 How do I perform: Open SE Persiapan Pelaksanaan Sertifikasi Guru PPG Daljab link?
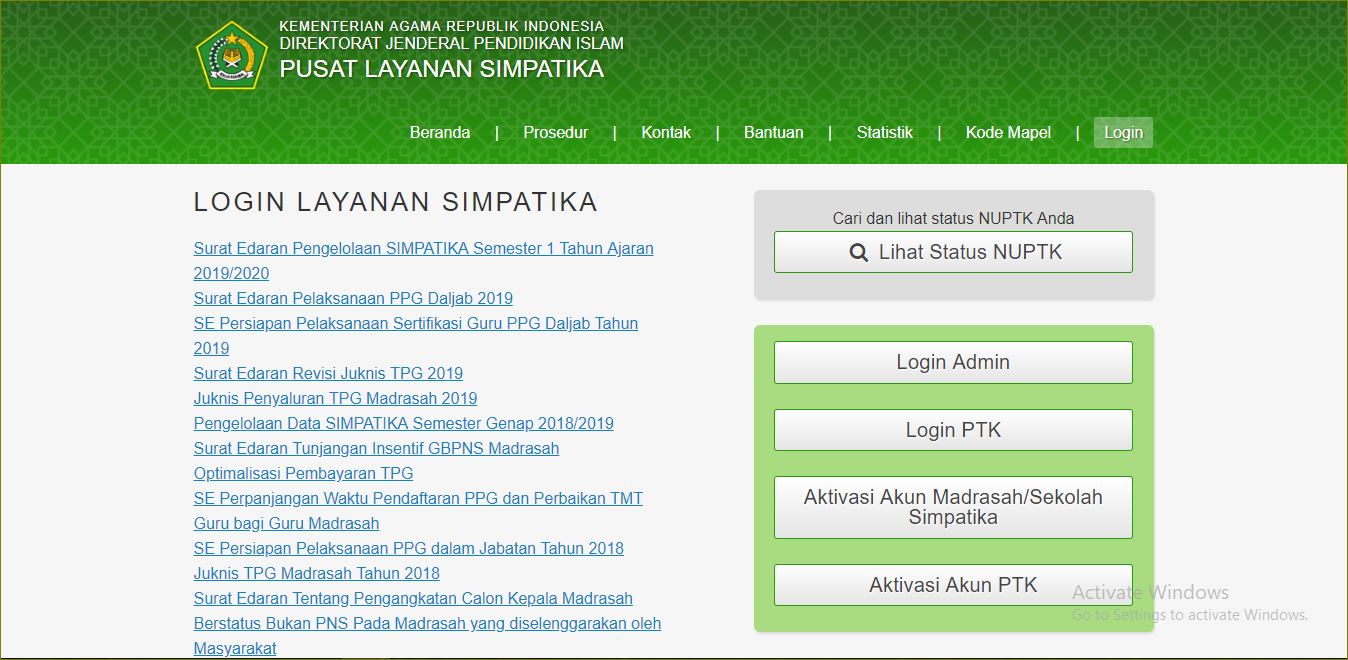[x=415, y=336]
